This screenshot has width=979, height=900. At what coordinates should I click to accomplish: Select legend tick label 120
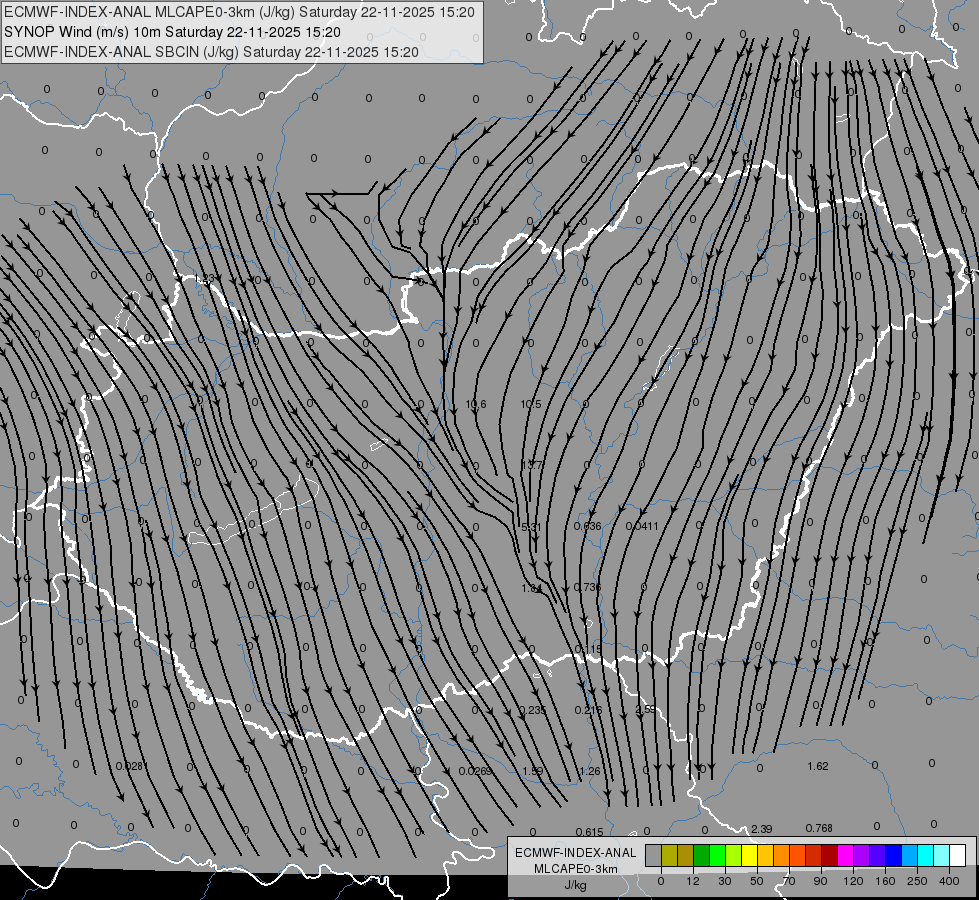(x=853, y=881)
